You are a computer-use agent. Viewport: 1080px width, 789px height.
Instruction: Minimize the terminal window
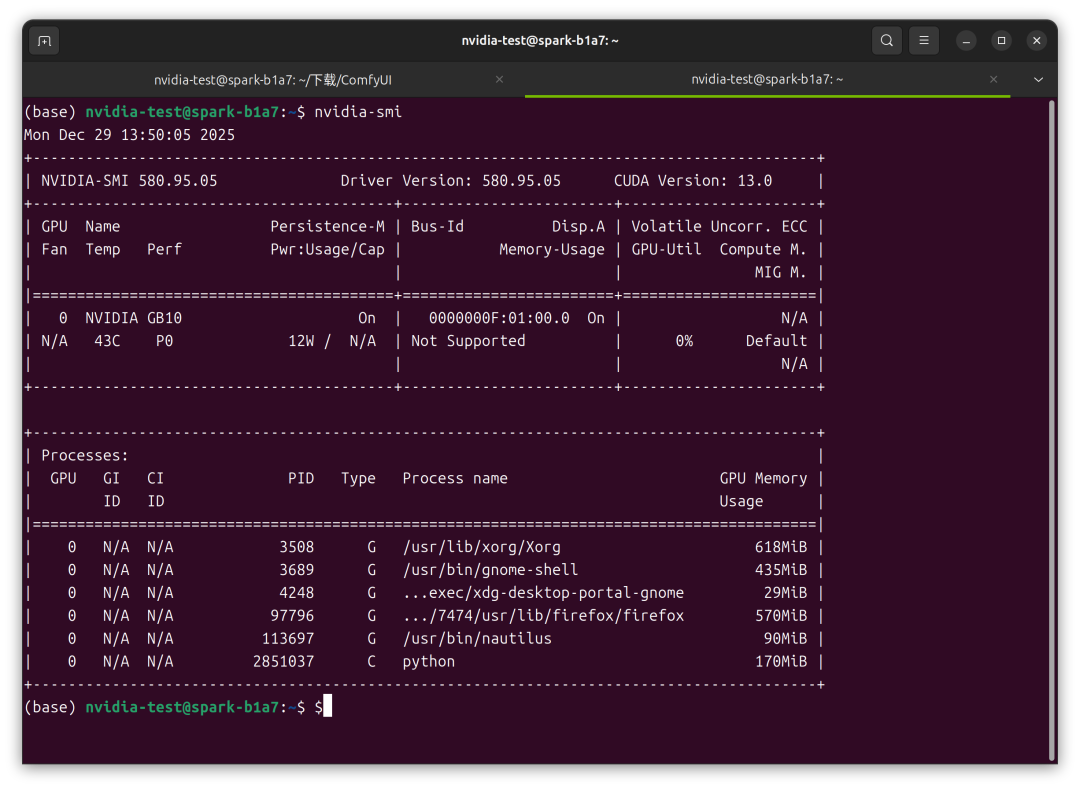[966, 41]
